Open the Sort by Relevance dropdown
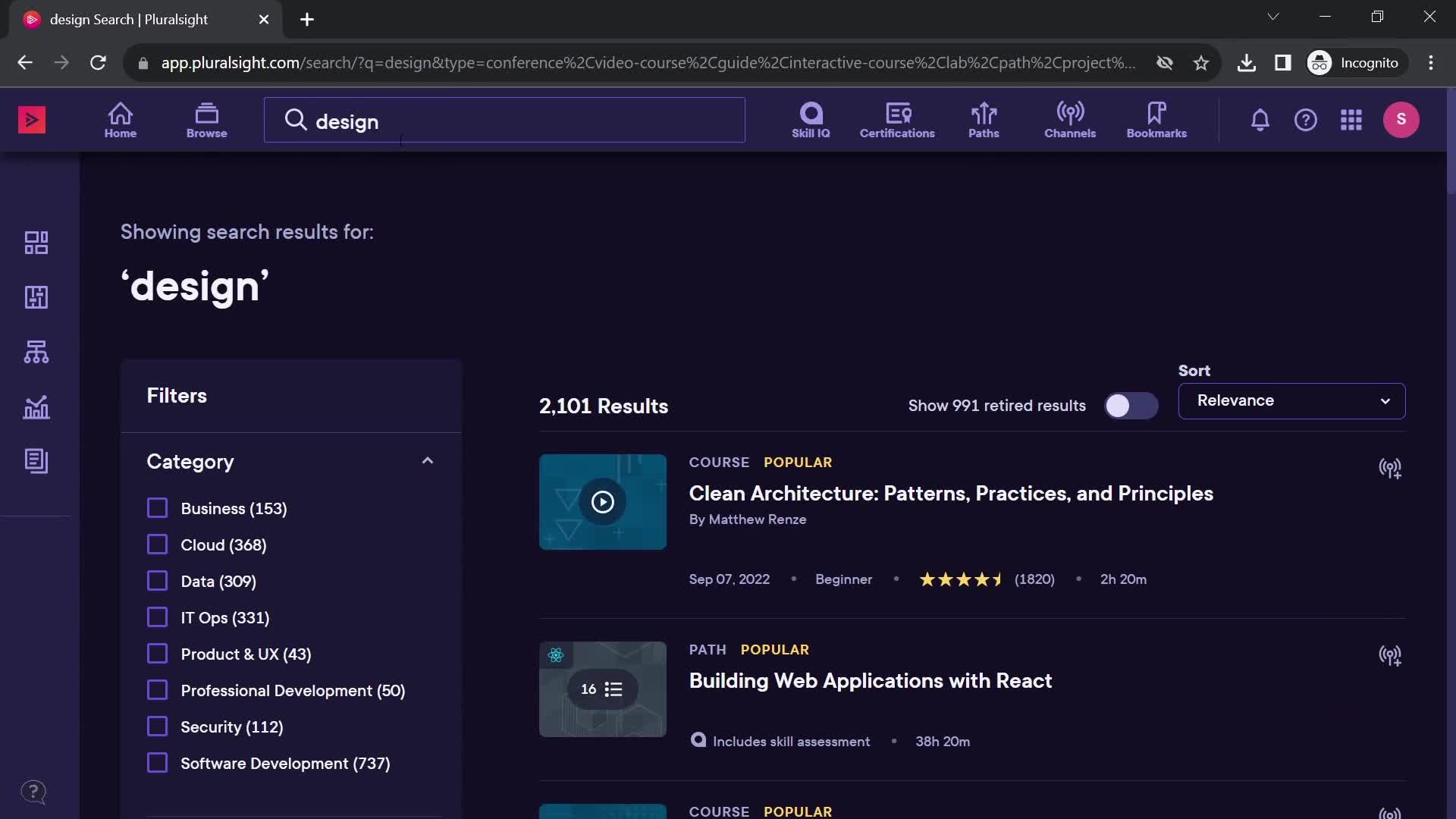 click(1291, 400)
